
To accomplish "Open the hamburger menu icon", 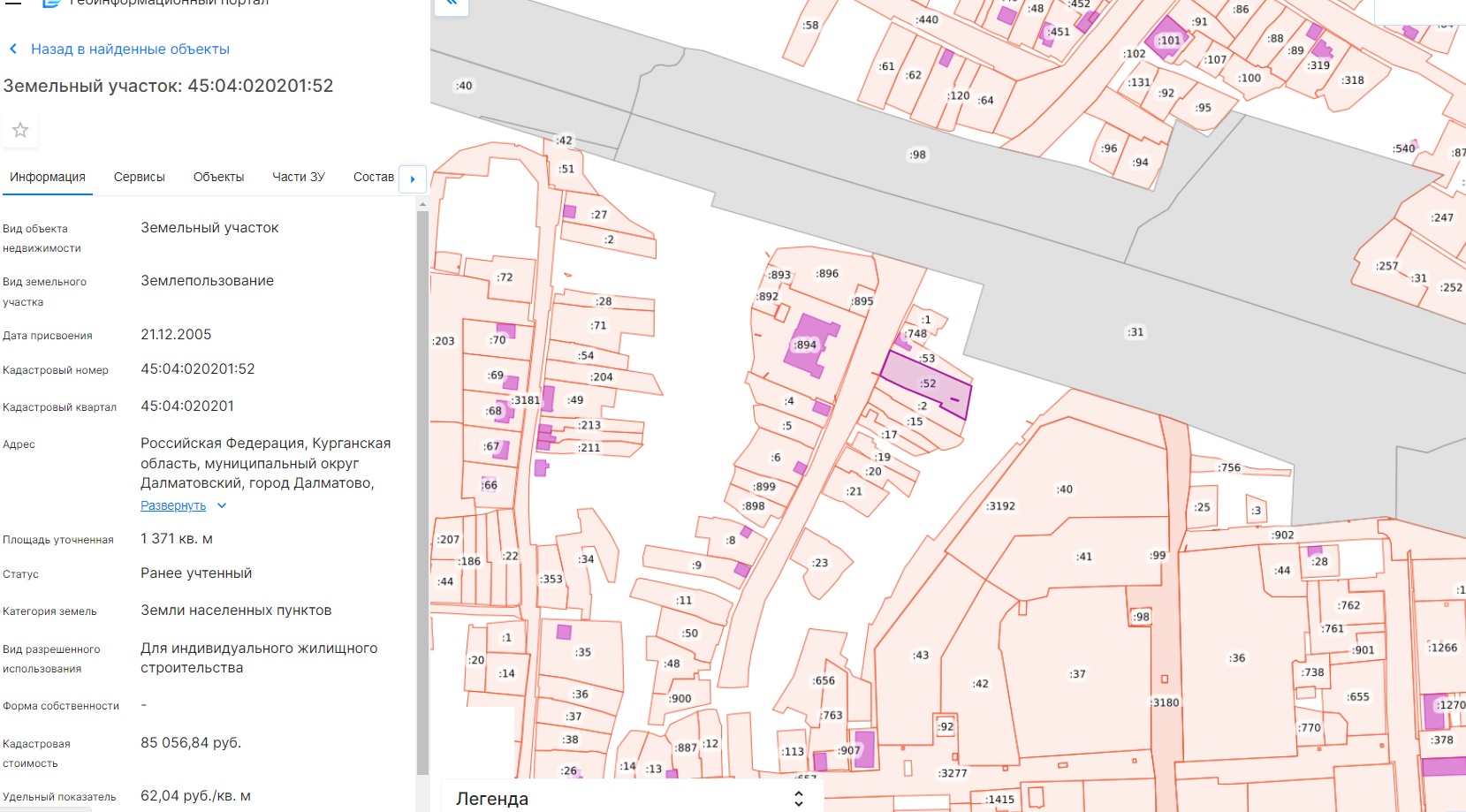I will click(13, 3).
